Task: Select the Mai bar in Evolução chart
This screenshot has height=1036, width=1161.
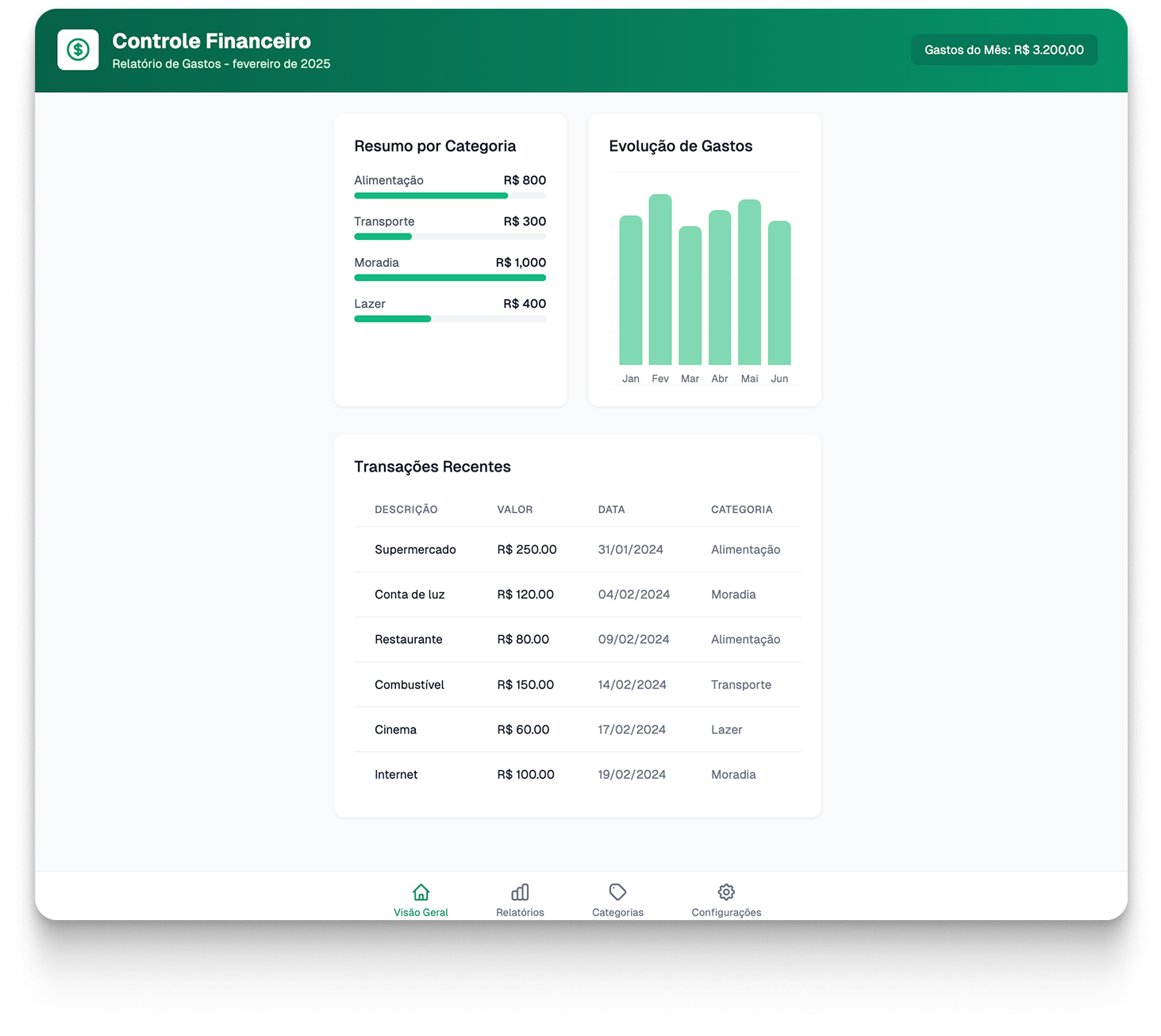Action: (x=749, y=282)
